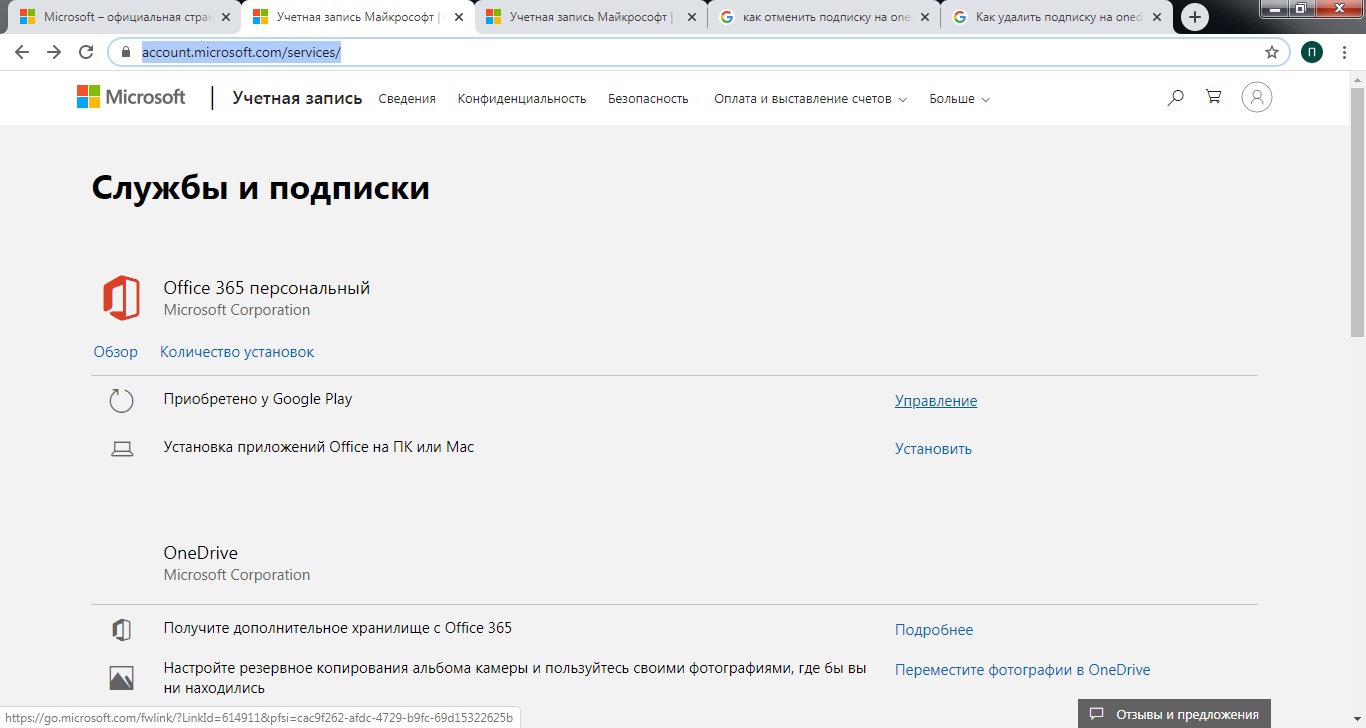
Task: Click the Office storage icon under OneDrive
Action: pyautogui.click(x=121, y=630)
